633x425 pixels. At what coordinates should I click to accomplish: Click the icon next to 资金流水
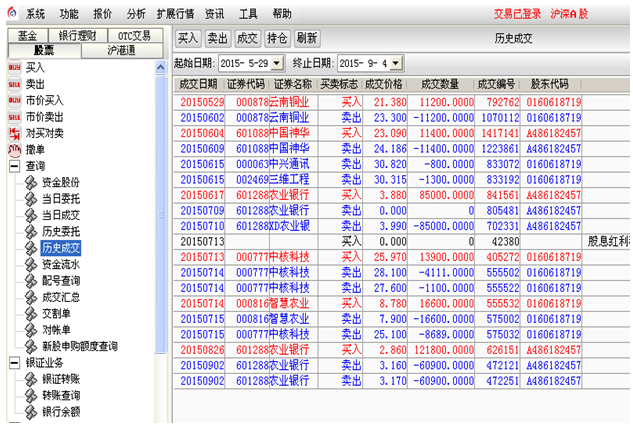pos(31,264)
